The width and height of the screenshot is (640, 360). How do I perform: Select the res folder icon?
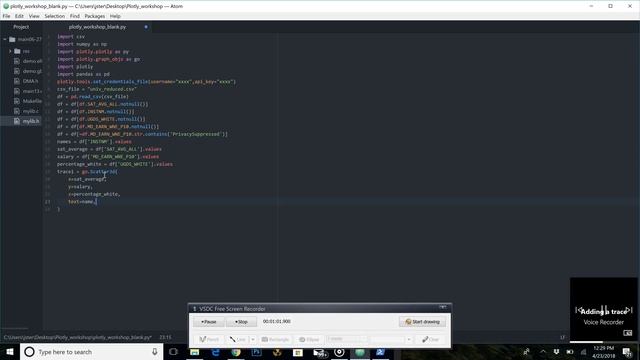coord(17,51)
